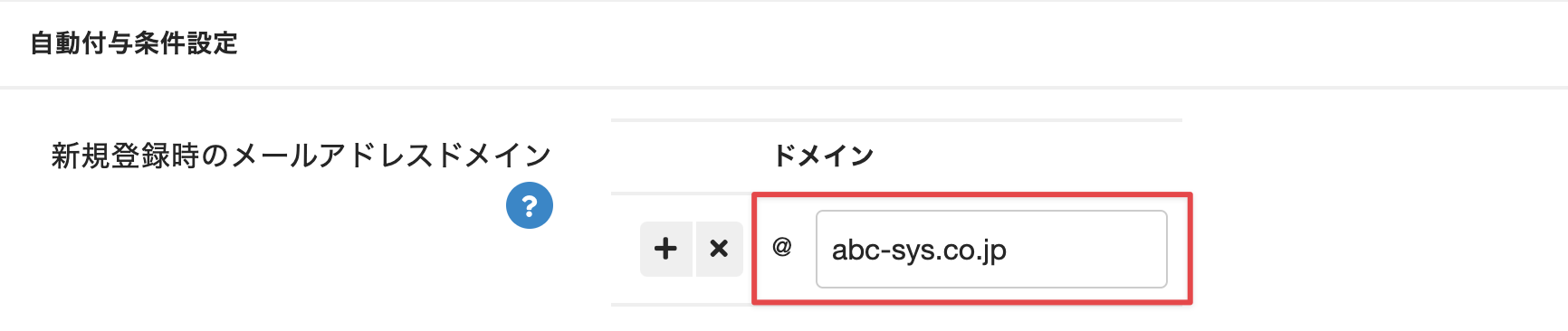The image size is (1568, 331).
Task: Add a new domain row with plus
Action: [666, 249]
